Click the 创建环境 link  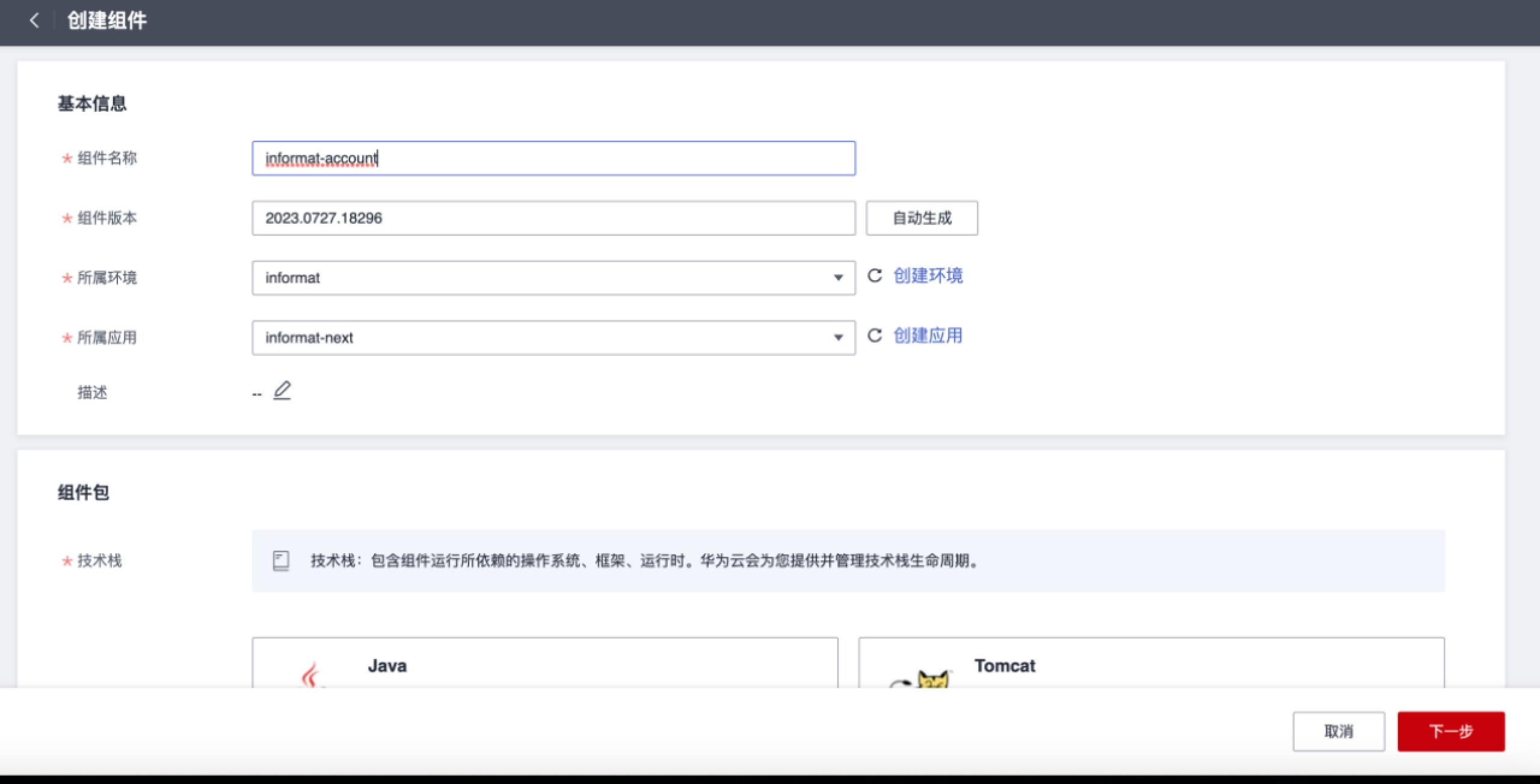pyautogui.click(x=928, y=276)
